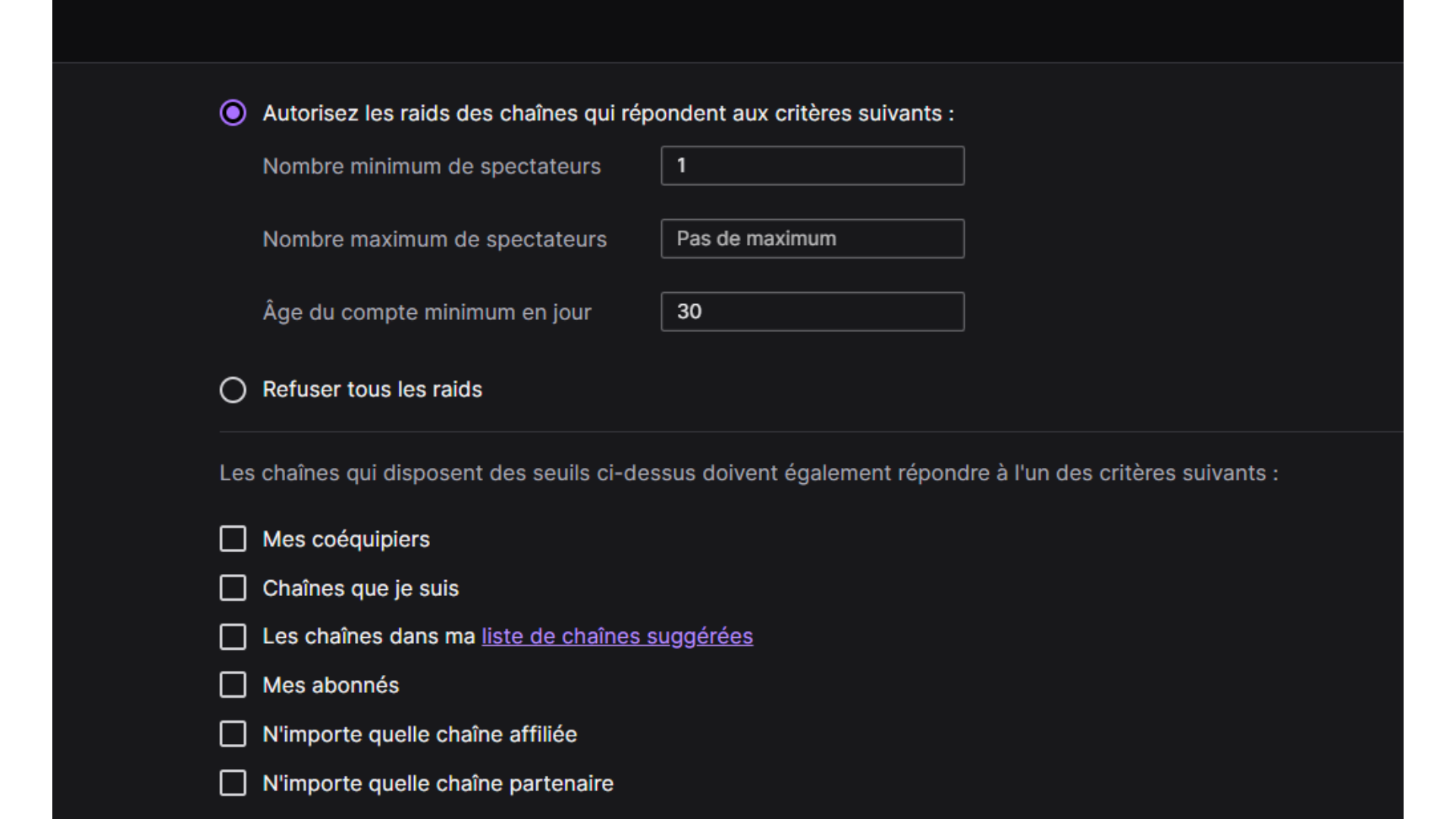Image resolution: width=1456 pixels, height=819 pixels.
Task: Select the "Refuser tous les raids" radio button
Action: (x=233, y=390)
